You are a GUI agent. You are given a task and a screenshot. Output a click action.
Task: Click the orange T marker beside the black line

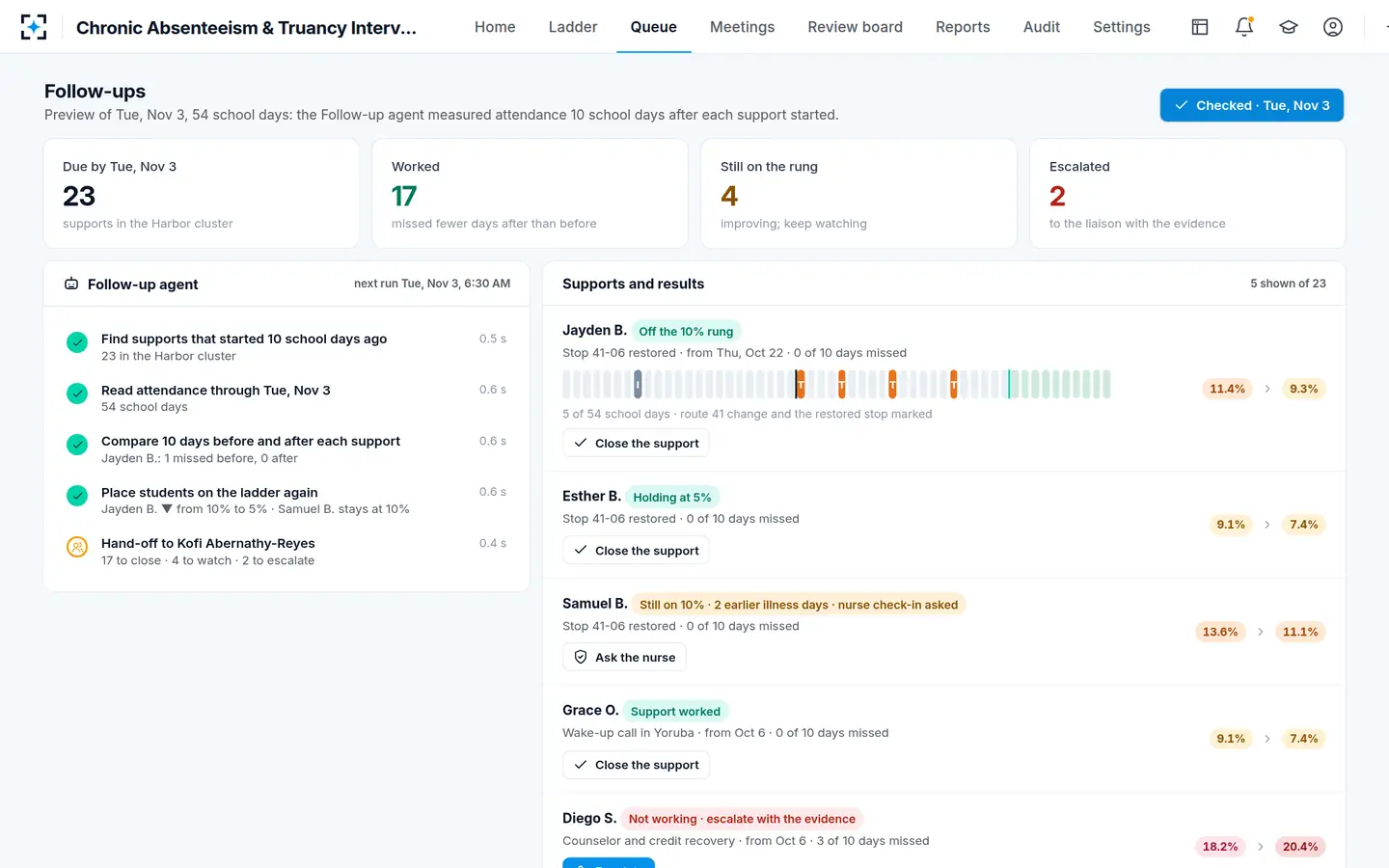tap(801, 385)
